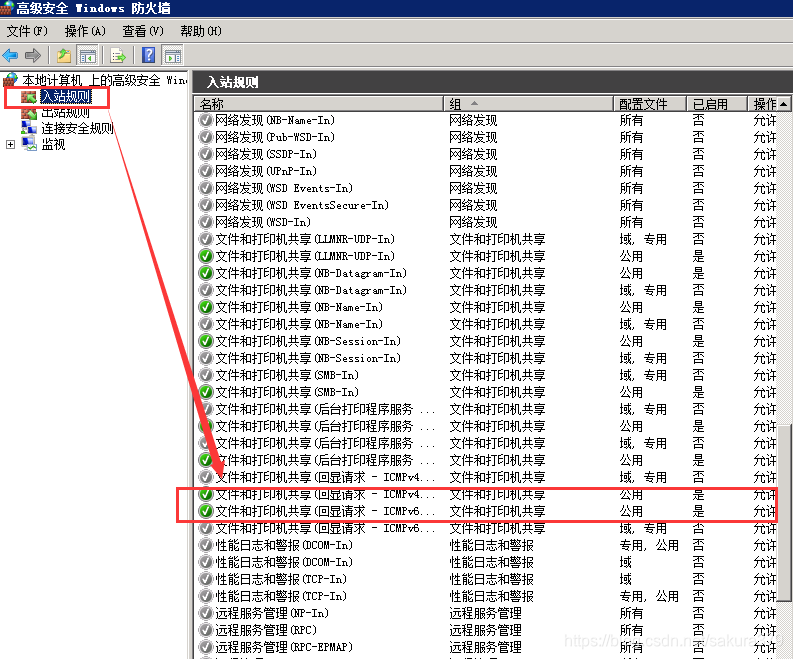Click the Forward arrow toolbar icon
This screenshot has width=793, height=659.
click(32, 55)
